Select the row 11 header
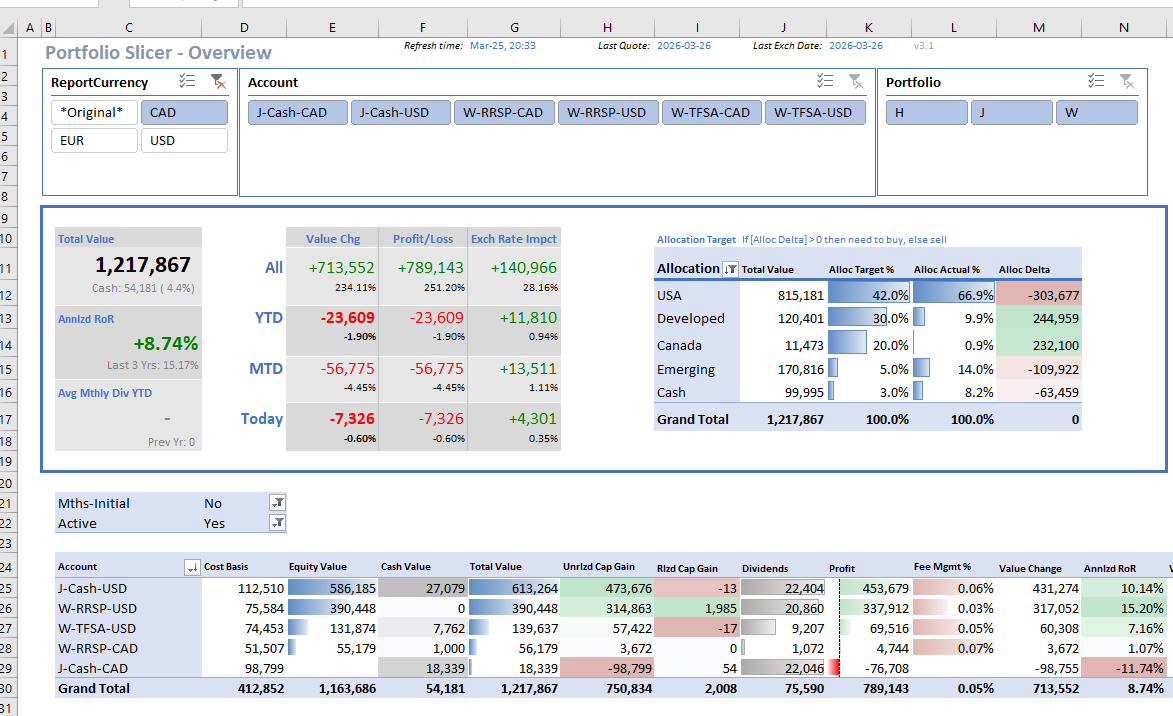Screen dimensions: 1173x716 point(8,268)
